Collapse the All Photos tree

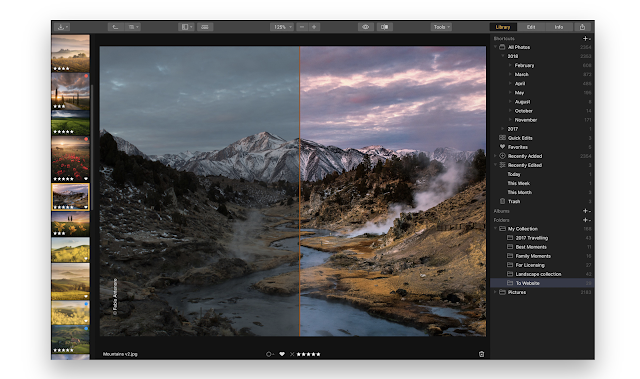click(496, 47)
